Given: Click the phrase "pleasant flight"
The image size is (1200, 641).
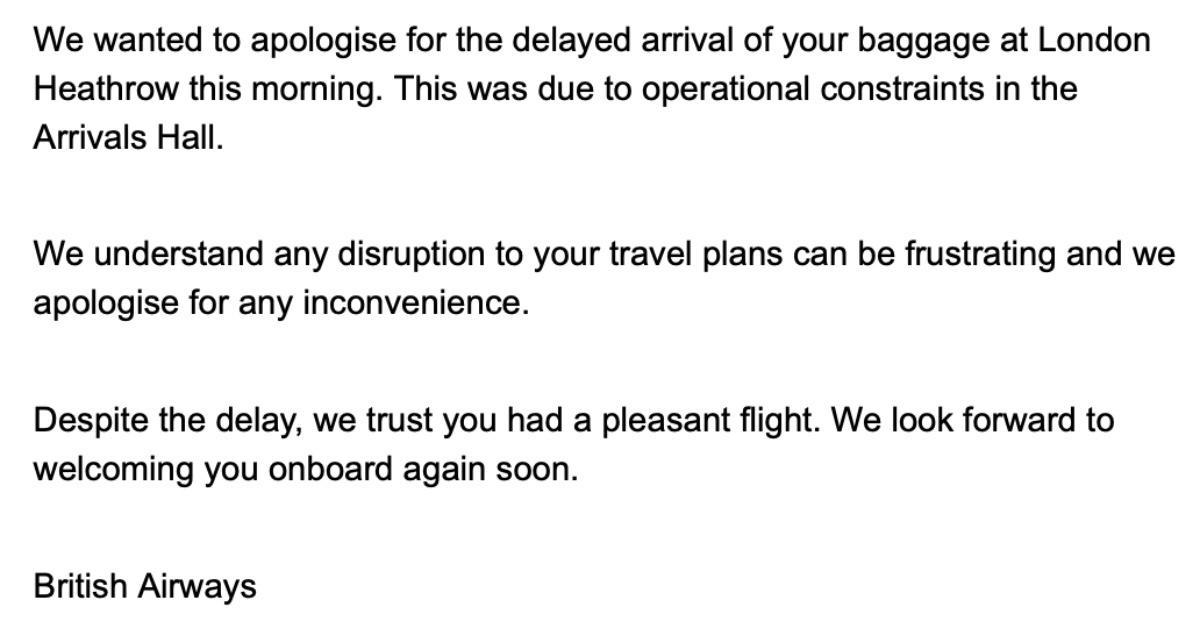Looking at the screenshot, I should click(710, 421).
